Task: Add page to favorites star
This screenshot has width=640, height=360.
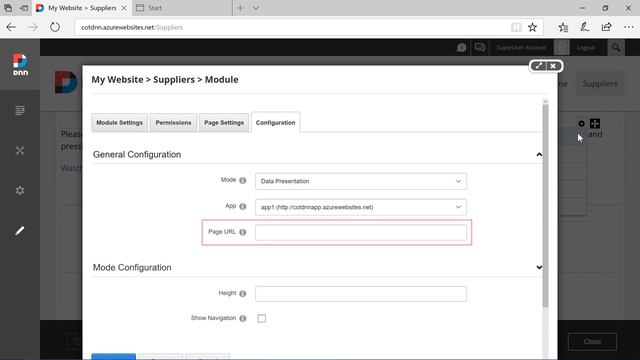Action: click(x=532, y=27)
